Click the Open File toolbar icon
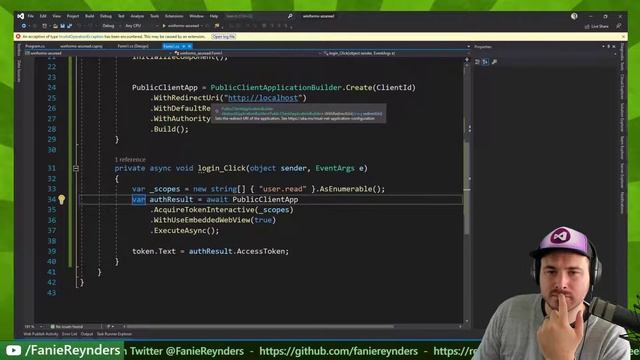Image resolution: width=640 pixels, height=360 pixels. [x=55, y=26]
